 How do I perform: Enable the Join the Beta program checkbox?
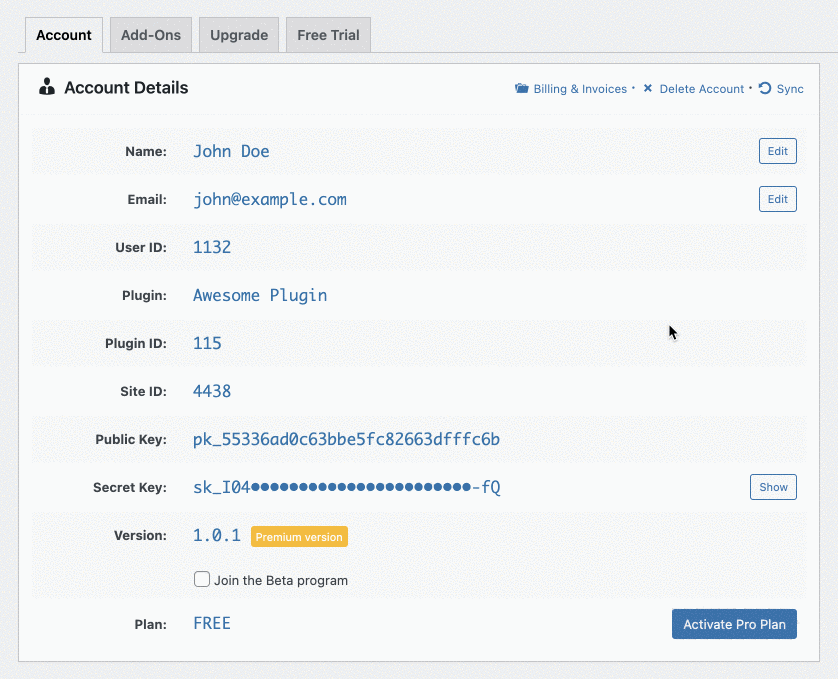pos(202,579)
